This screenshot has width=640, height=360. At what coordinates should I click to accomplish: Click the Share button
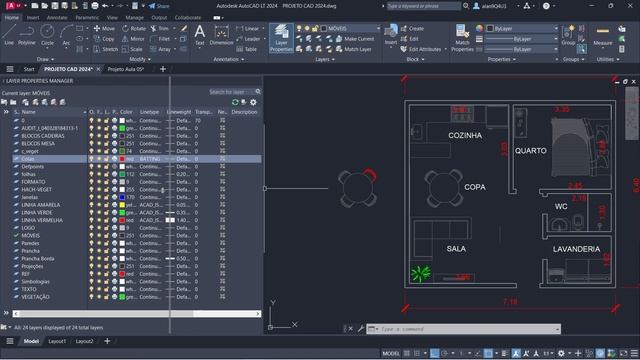coord(159,6)
